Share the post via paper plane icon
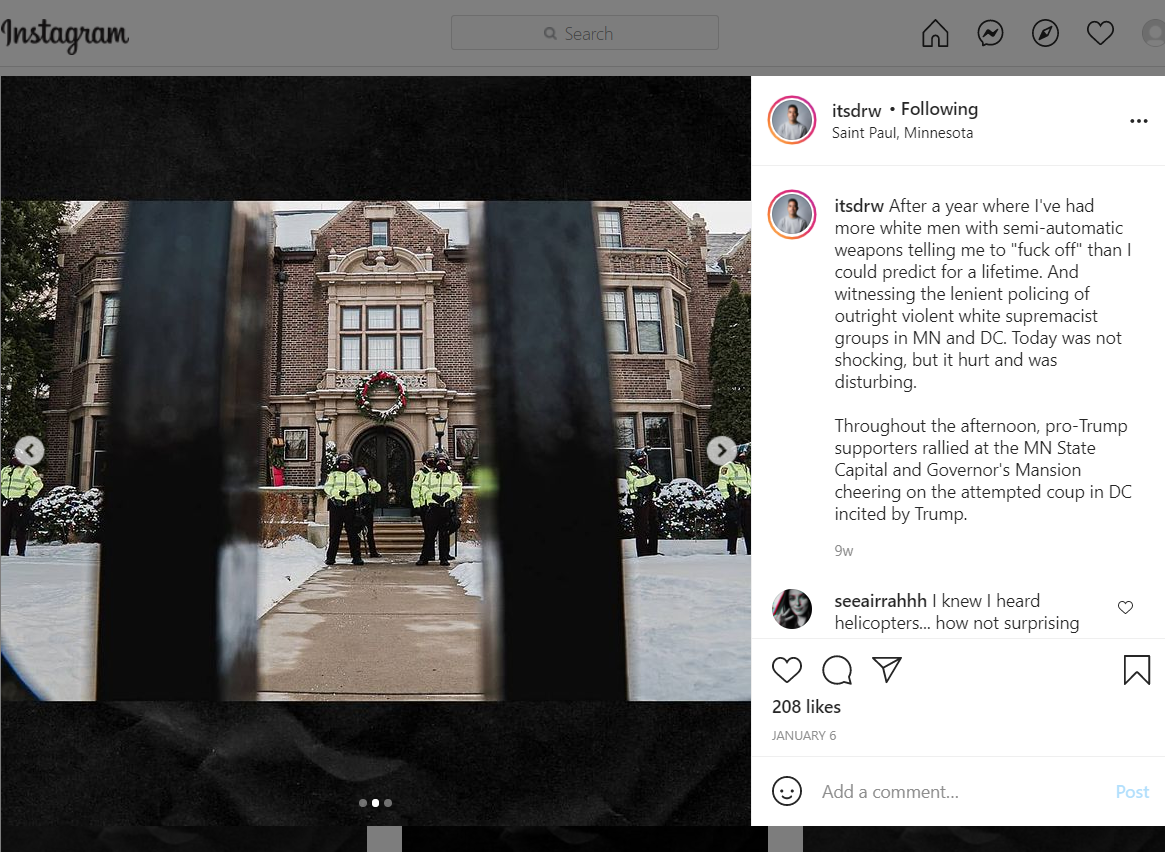This screenshot has height=852, width=1165. (887, 670)
